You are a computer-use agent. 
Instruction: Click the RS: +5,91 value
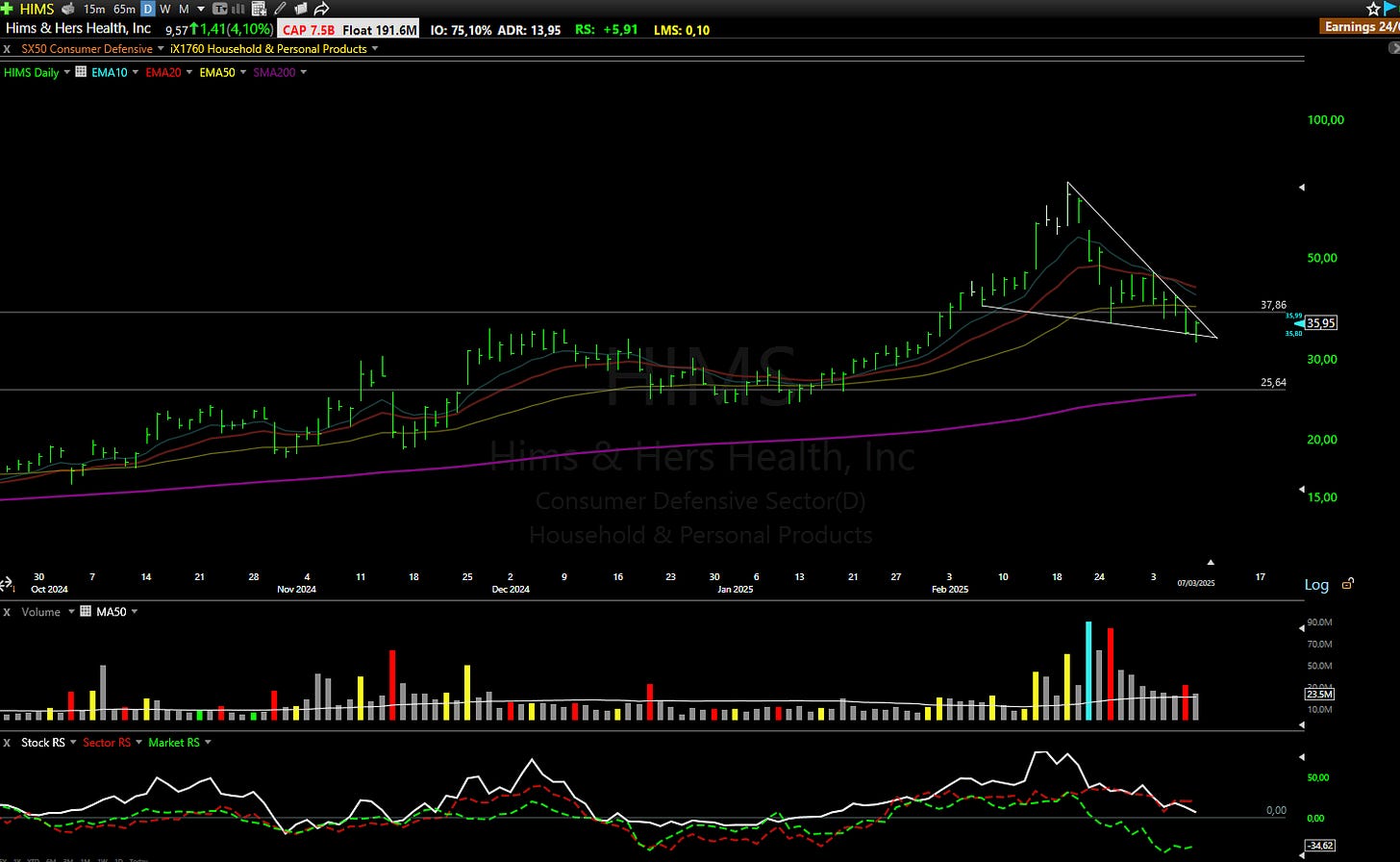[x=606, y=30]
